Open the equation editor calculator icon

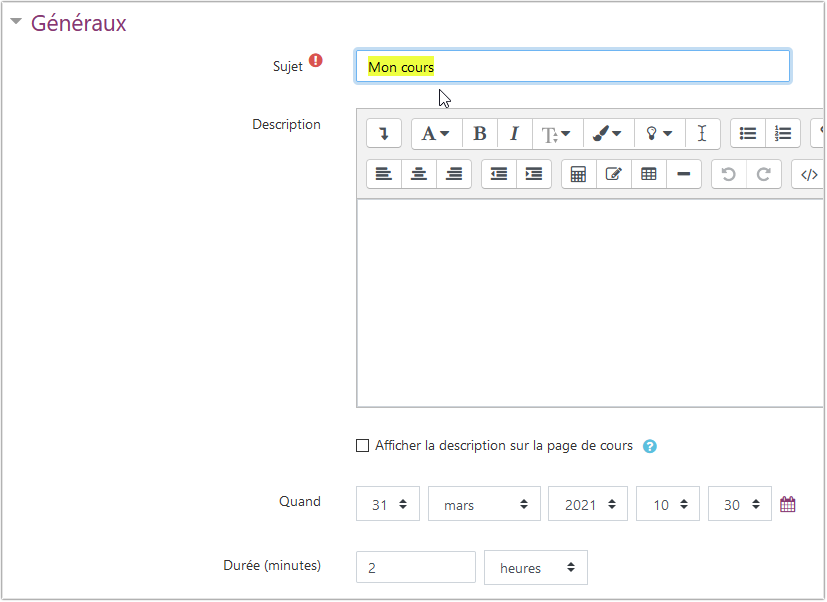coord(578,174)
